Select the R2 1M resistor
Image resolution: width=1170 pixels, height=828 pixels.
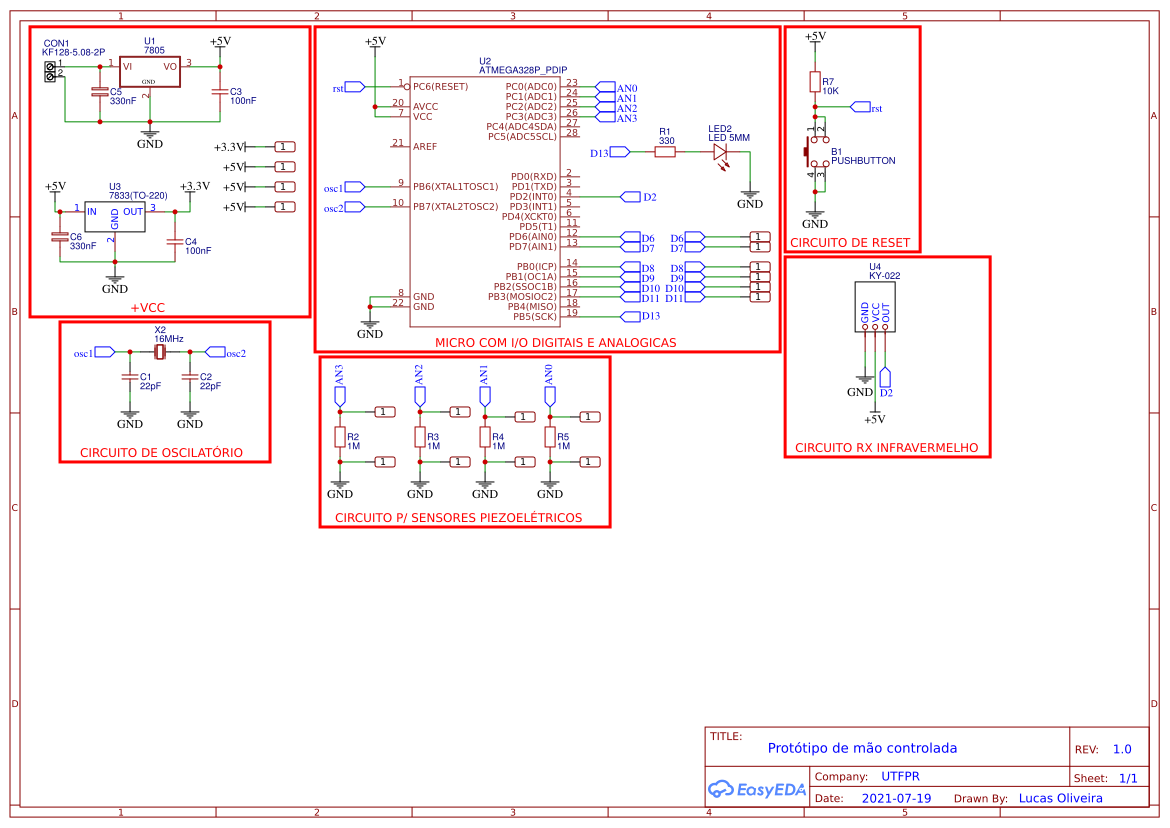click(340, 437)
